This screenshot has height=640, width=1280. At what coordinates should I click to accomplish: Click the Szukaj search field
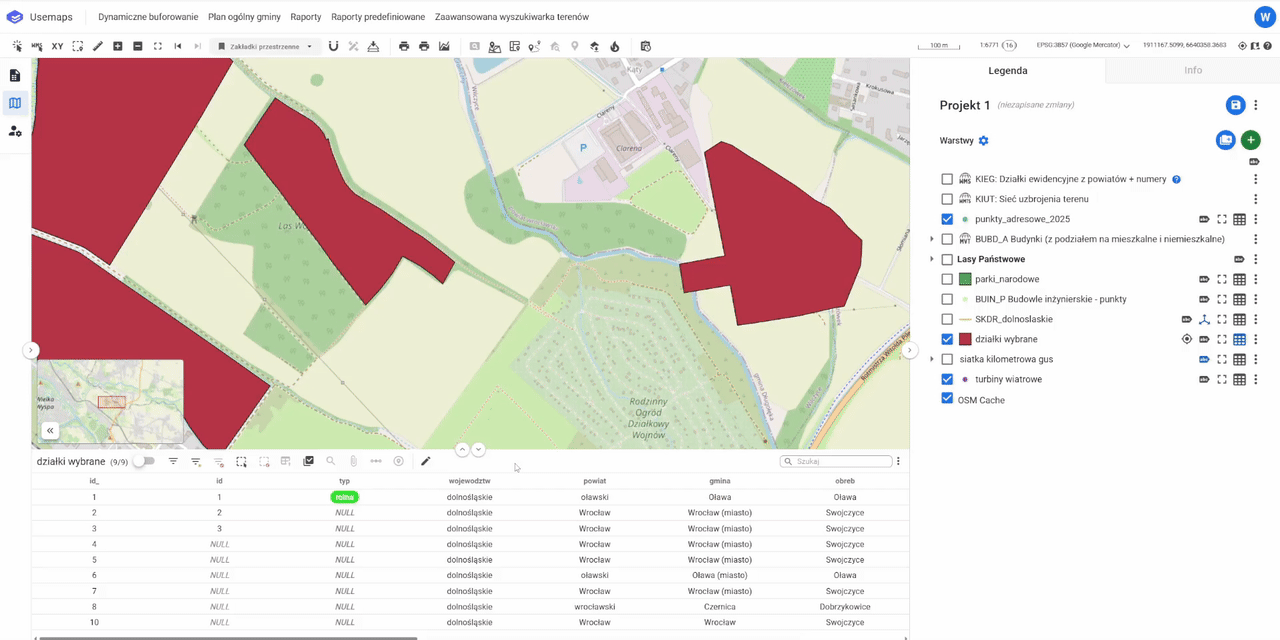point(841,461)
